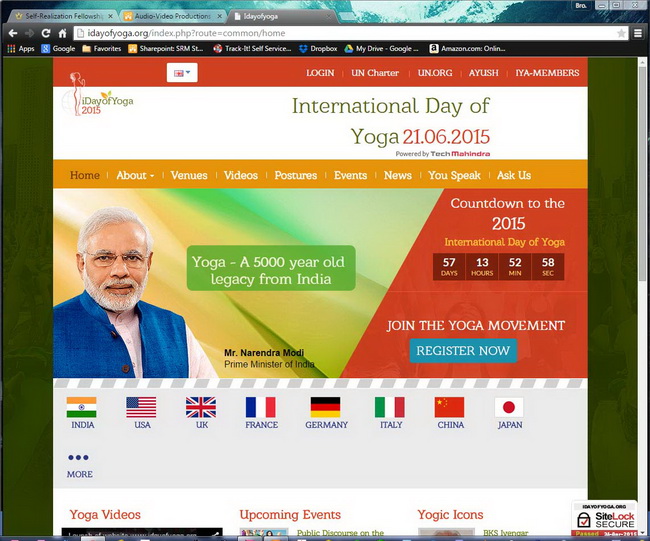Open the UN Charter link
The image size is (650, 541).
(x=375, y=73)
